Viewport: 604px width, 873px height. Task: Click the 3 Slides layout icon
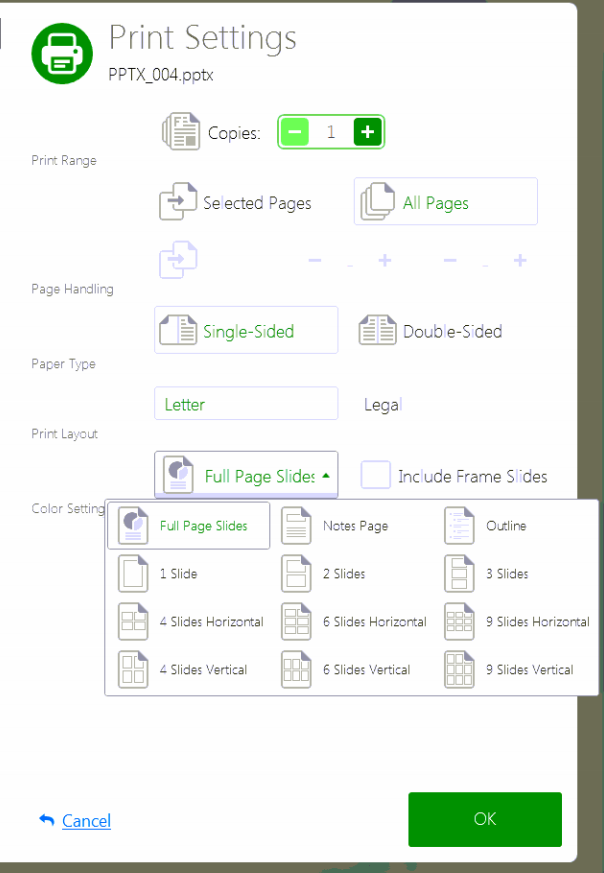point(459,573)
